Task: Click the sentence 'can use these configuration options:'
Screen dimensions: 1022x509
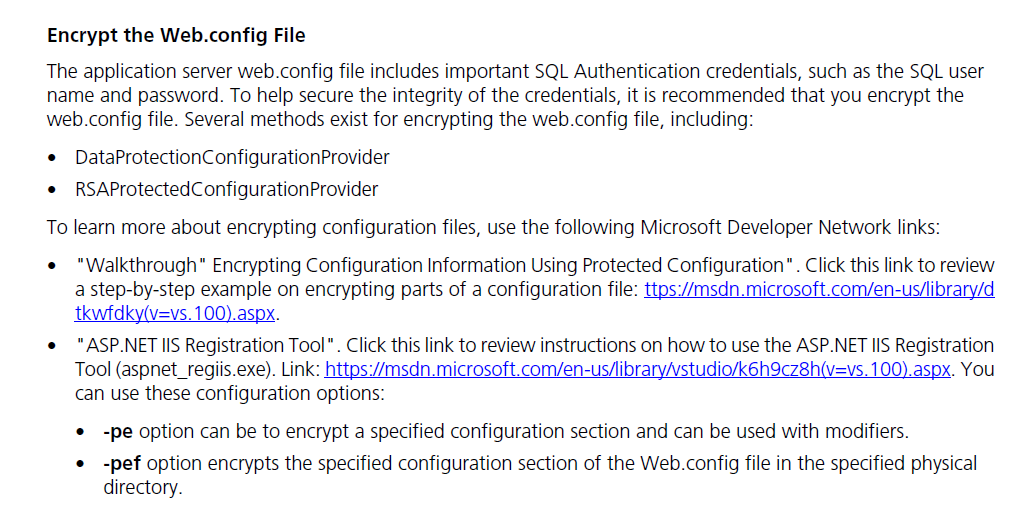Action: point(230,394)
